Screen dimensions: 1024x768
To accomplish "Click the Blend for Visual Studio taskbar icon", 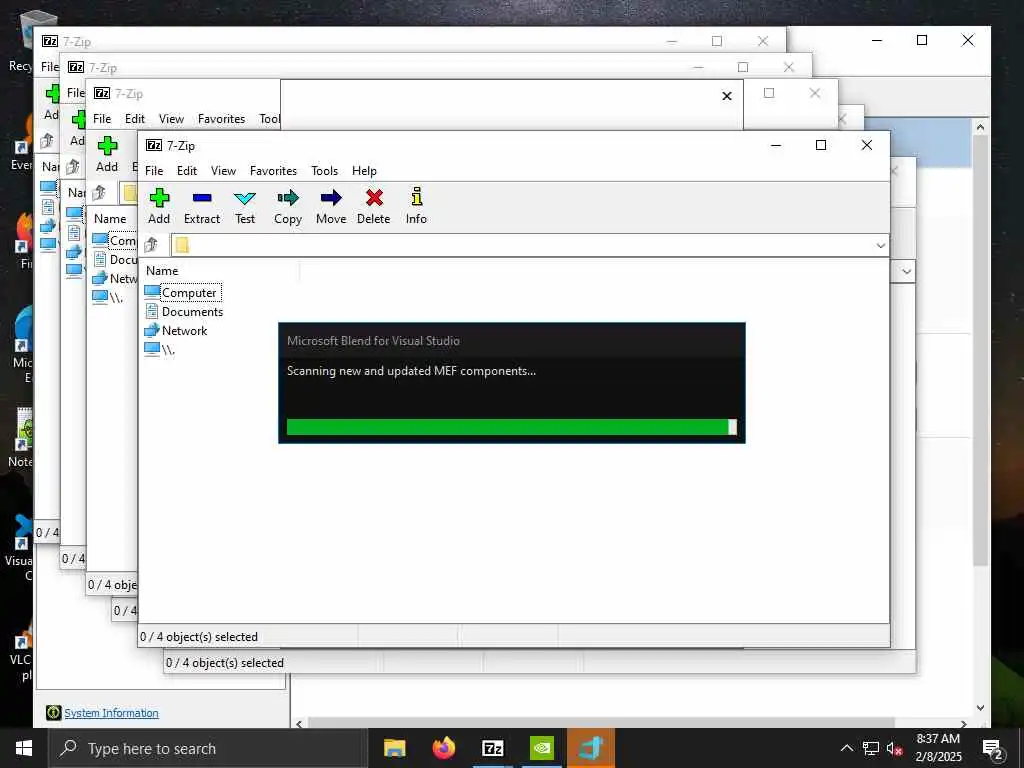I will coord(590,748).
